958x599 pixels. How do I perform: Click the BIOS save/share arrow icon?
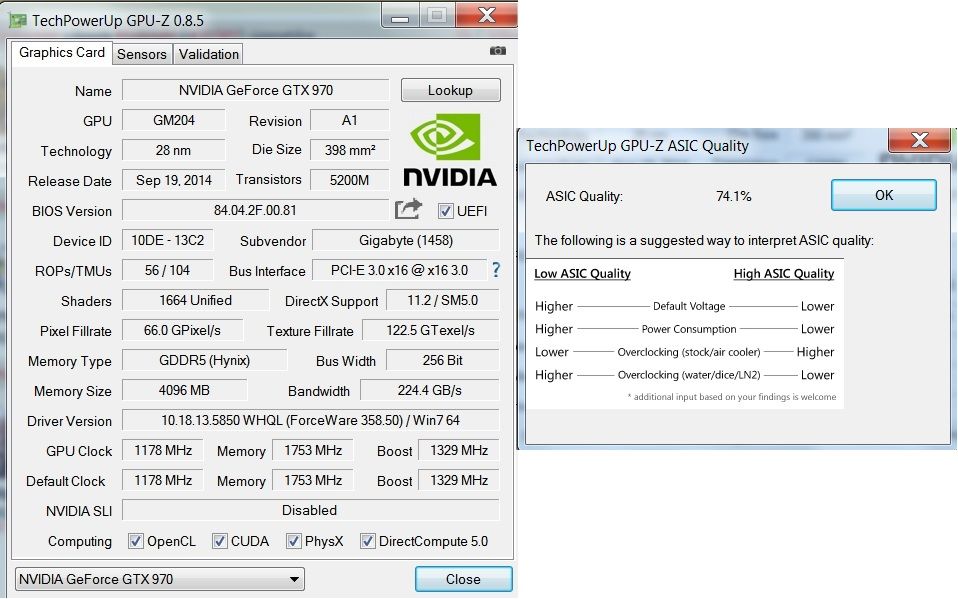tap(408, 210)
